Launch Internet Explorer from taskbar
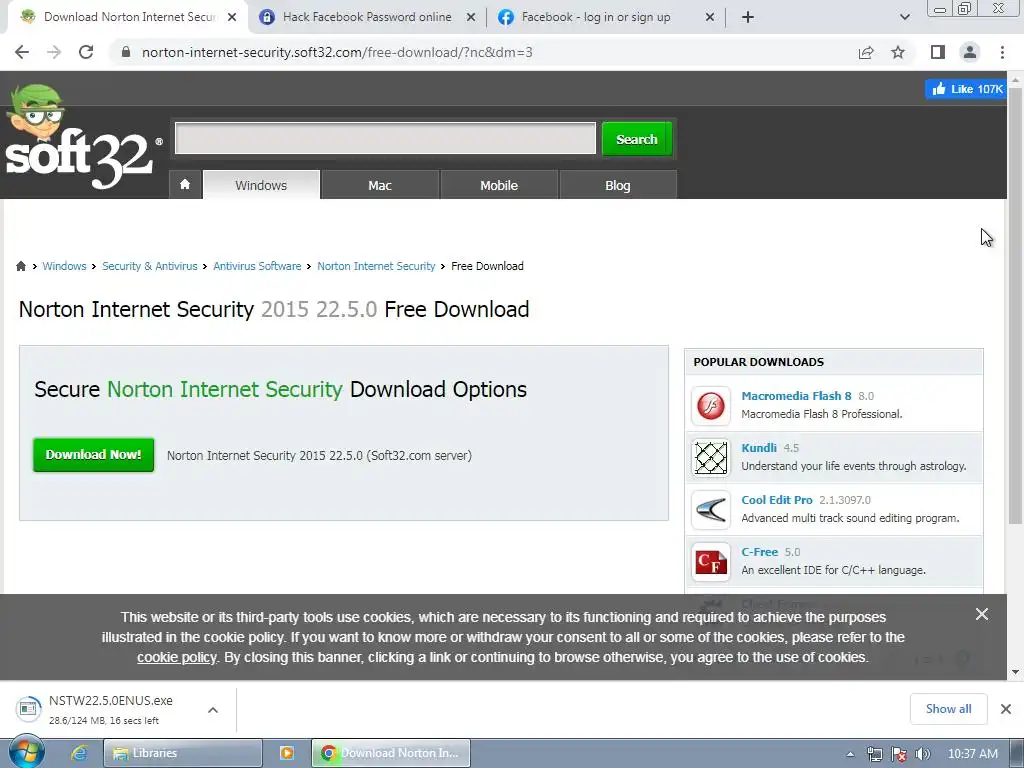The width and height of the screenshot is (1024, 768). tap(80, 753)
